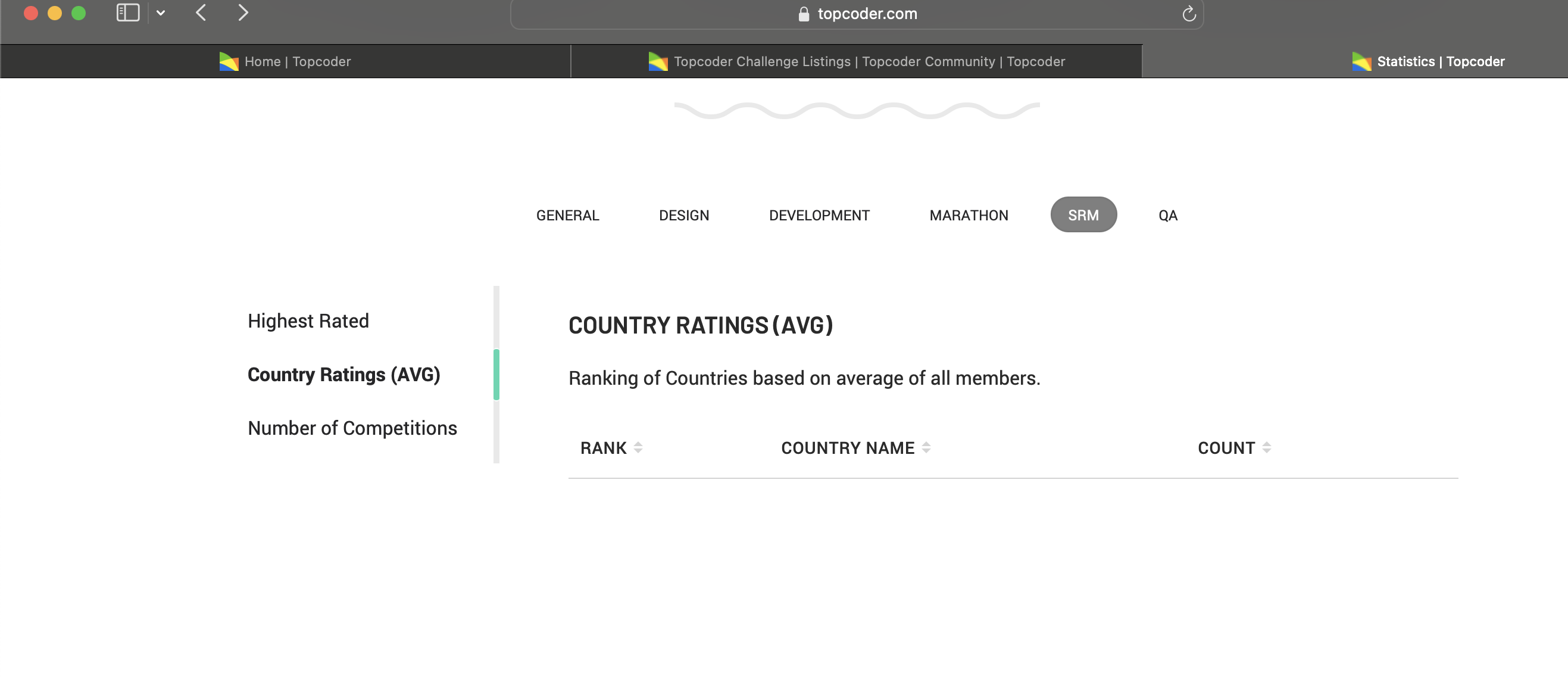Sort by COUNTRY NAME column arrows
Image resolution: width=1568 pixels, height=679 pixels.
click(x=926, y=447)
